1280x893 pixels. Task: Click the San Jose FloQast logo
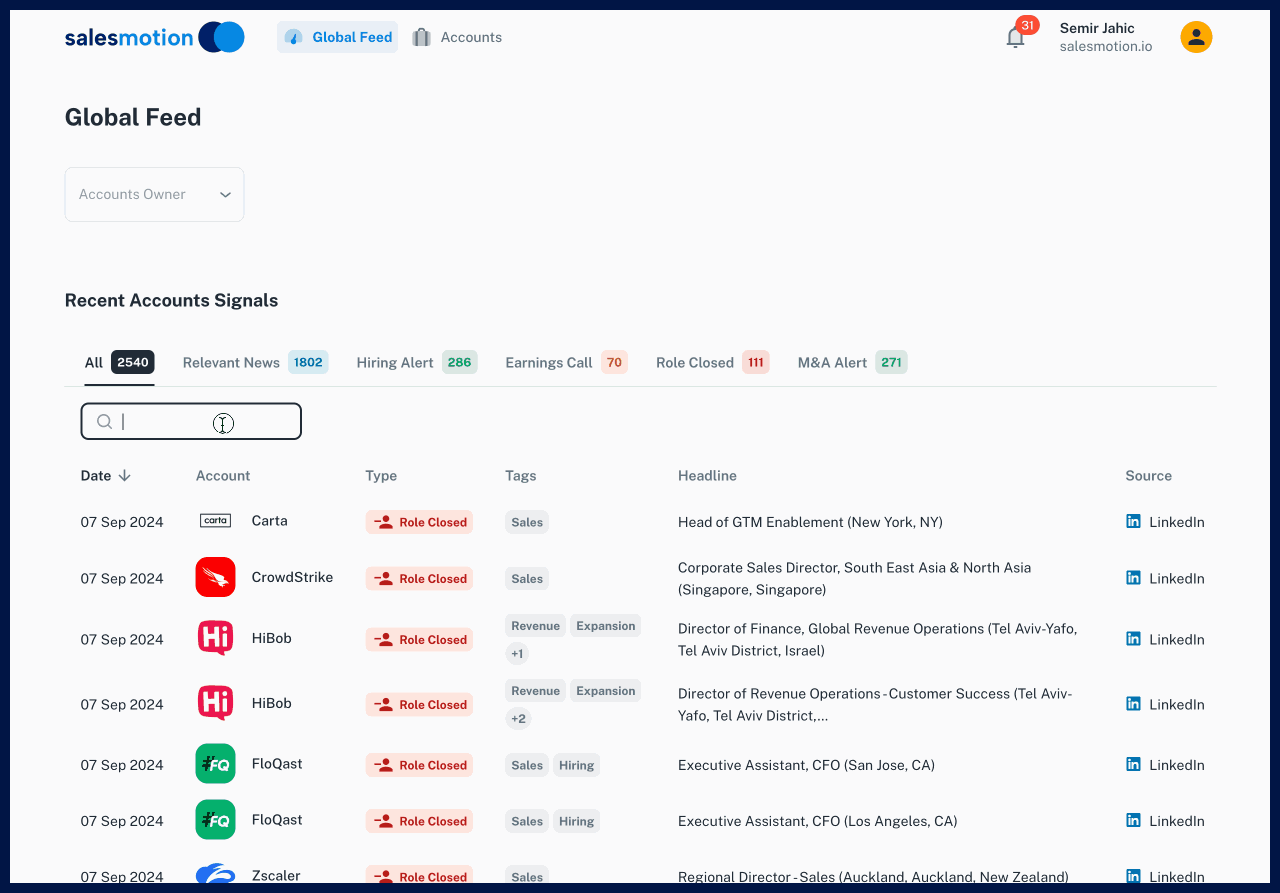[x=215, y=764]
